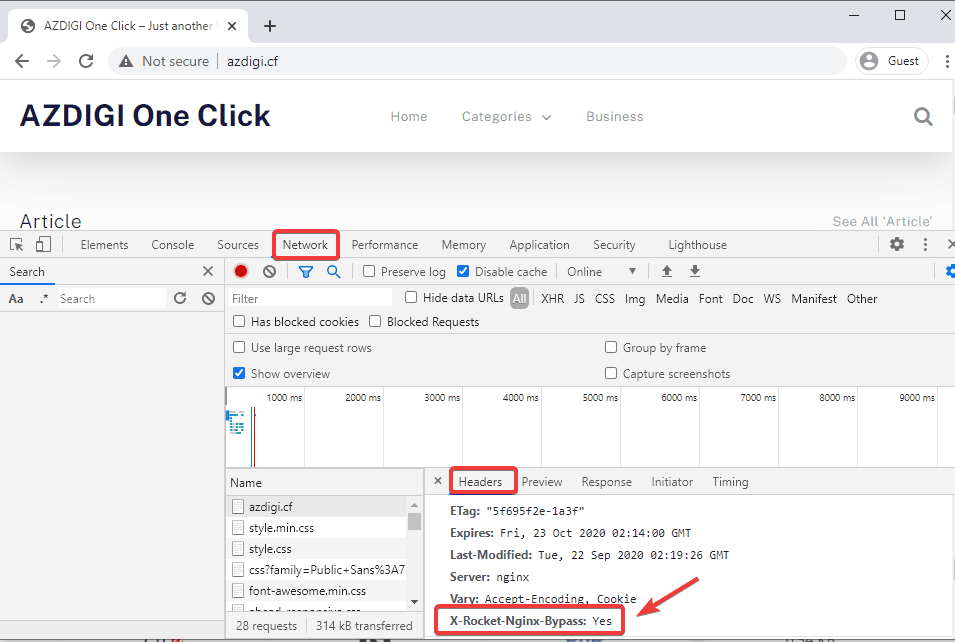Enable the Preserve log checkbox
The width and height of the screenshot is (955, 642).
point(369,271)
